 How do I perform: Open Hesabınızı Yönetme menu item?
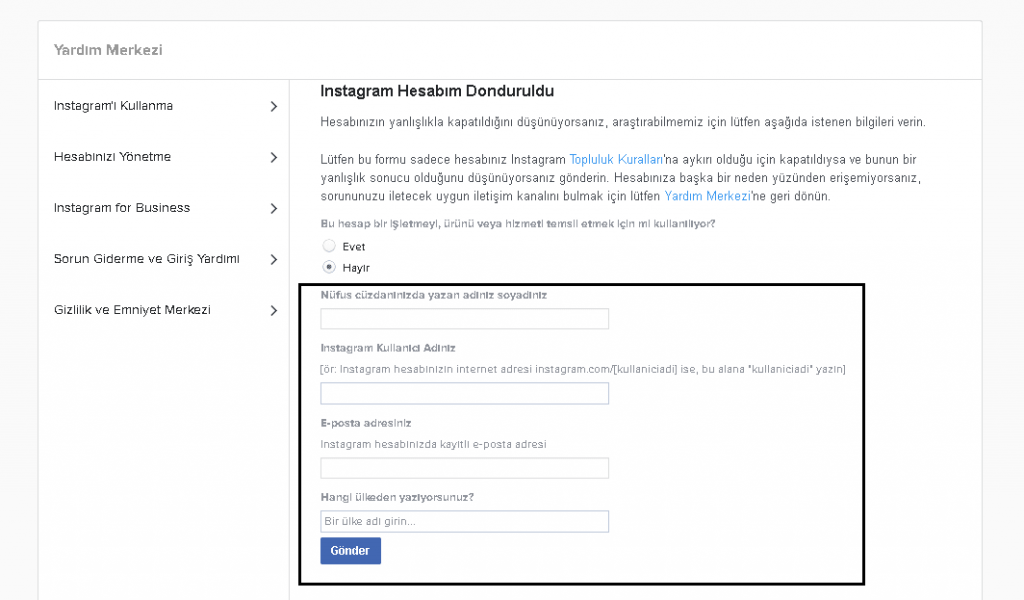tap(112, 157)
